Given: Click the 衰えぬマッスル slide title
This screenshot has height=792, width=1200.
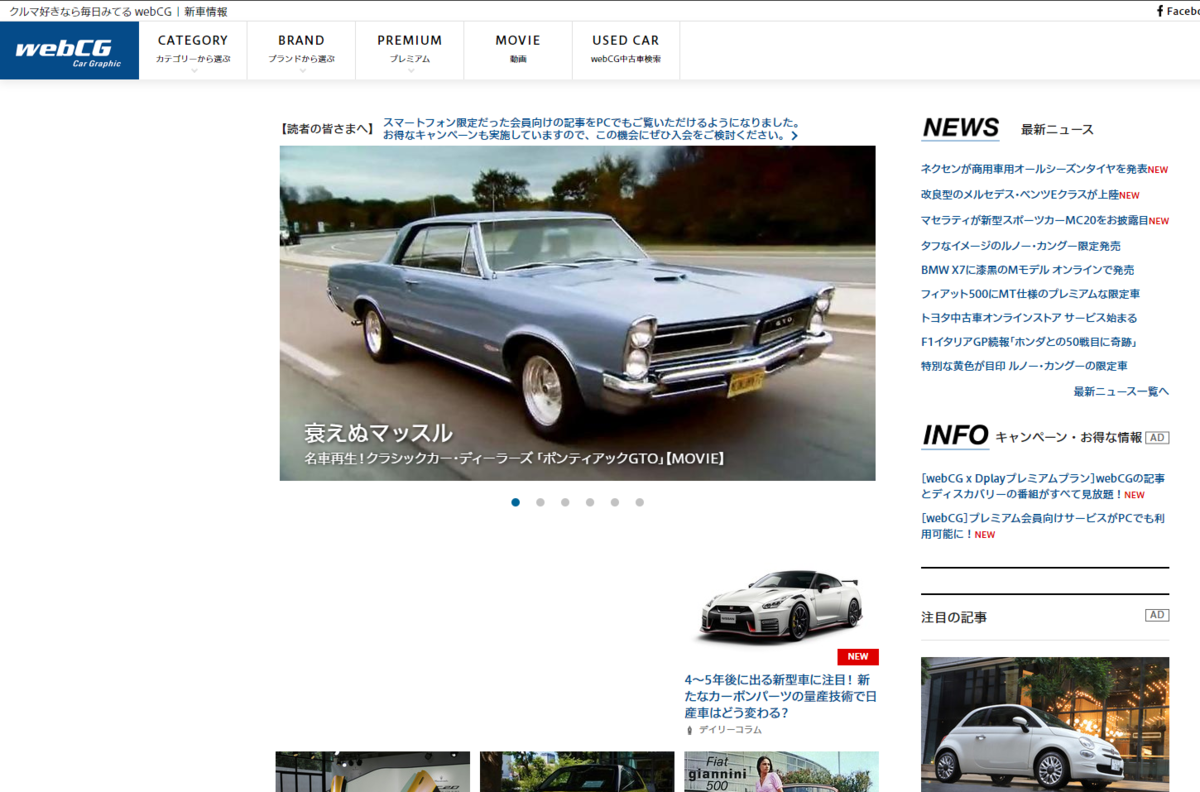Looking at the screenshot, I should pos(378,433).
